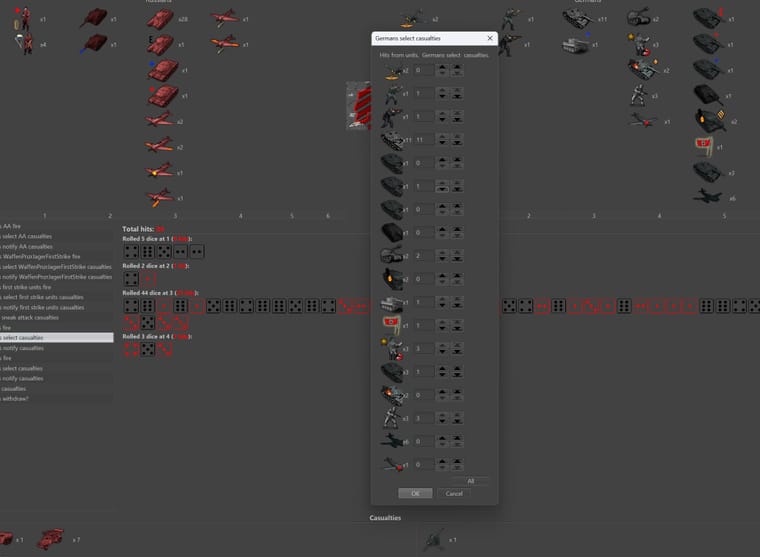
Task: Click the x11 tank icon in the dialog
Action: click(x=393, y=141)
